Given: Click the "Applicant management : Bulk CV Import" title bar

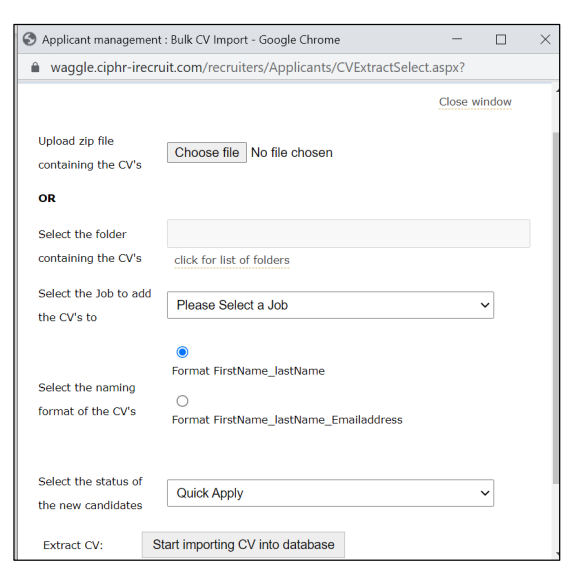Looking at the screenshot, I should [x=191, y=40].
